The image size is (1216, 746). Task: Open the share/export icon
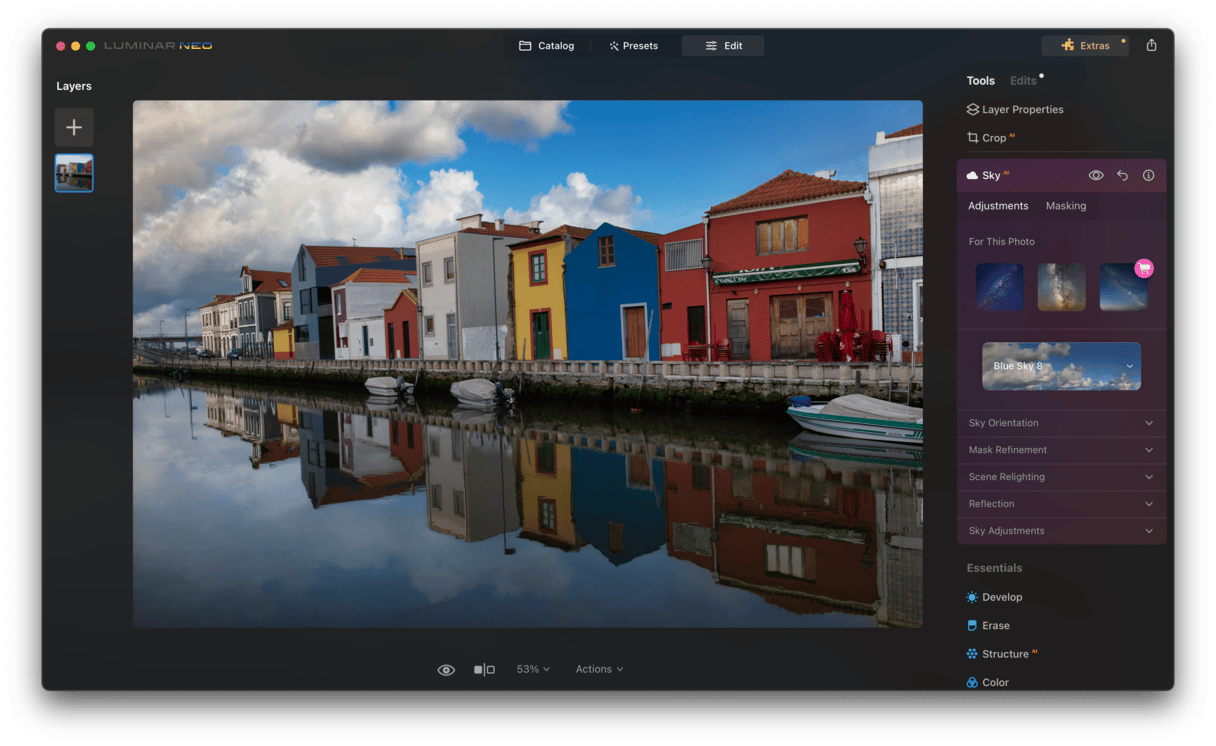click(1151, 46)
